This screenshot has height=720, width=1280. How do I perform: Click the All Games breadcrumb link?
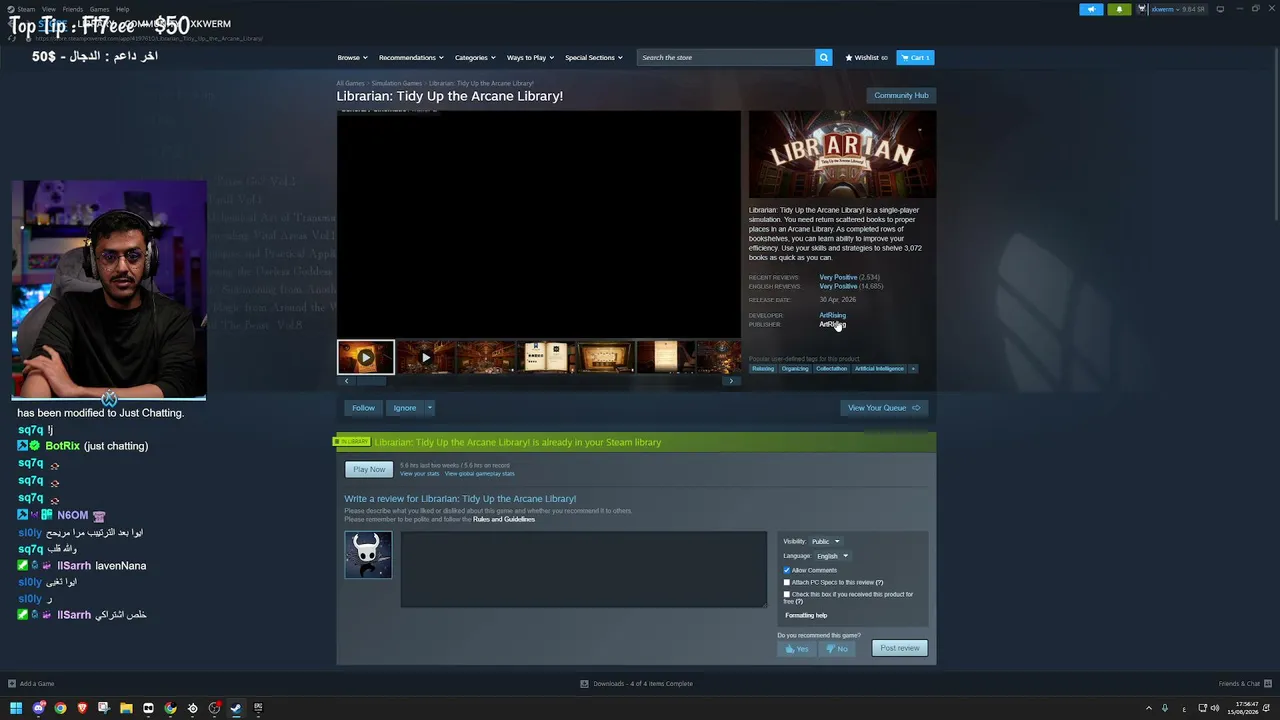(350, 83)
